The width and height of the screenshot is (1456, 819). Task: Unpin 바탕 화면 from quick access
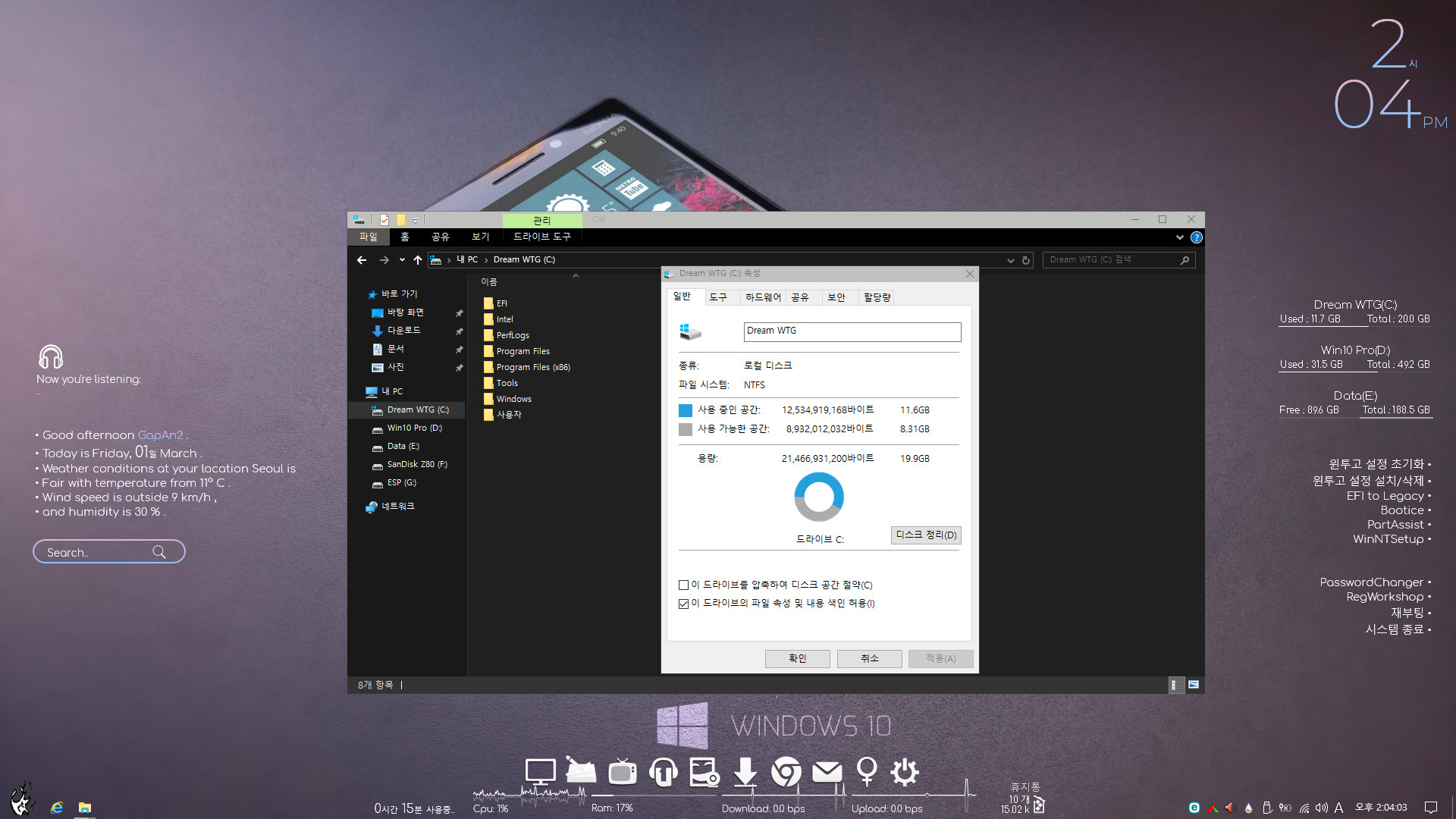(459, 313)
